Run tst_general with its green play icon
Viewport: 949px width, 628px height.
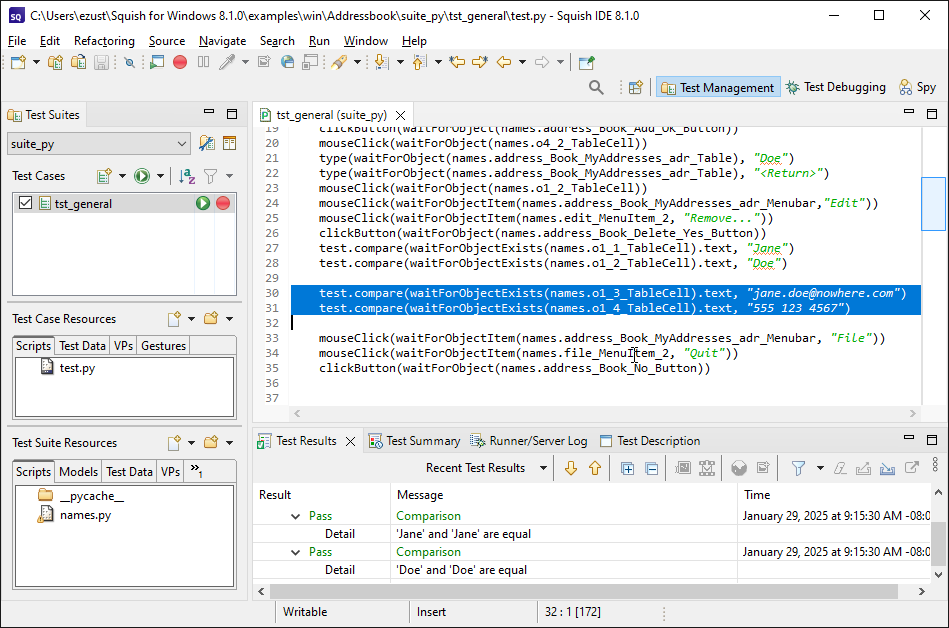click(203, 203)
